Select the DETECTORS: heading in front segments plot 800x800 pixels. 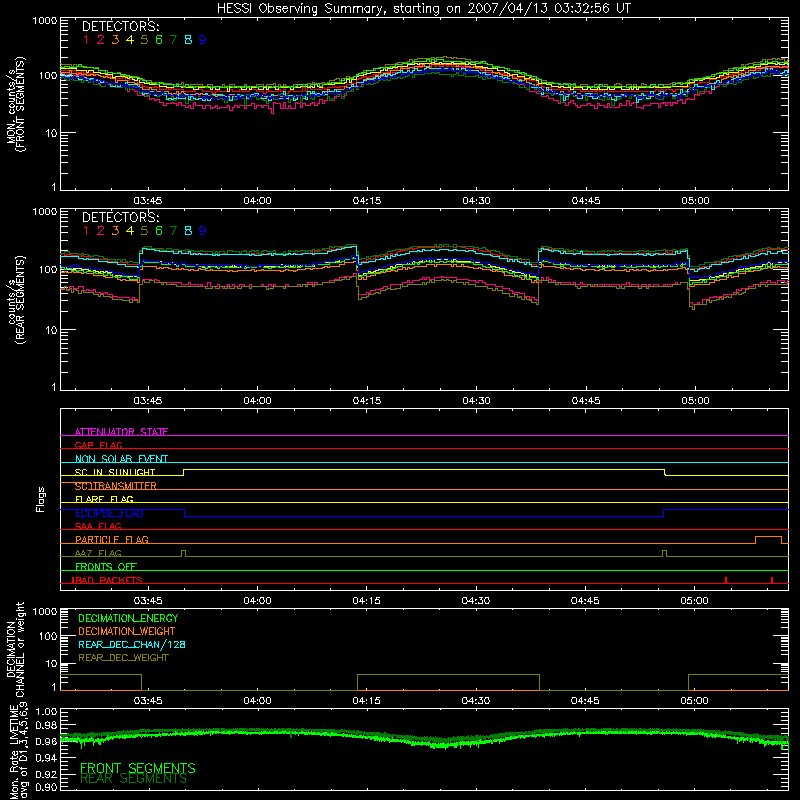click(x=121, y=26)
